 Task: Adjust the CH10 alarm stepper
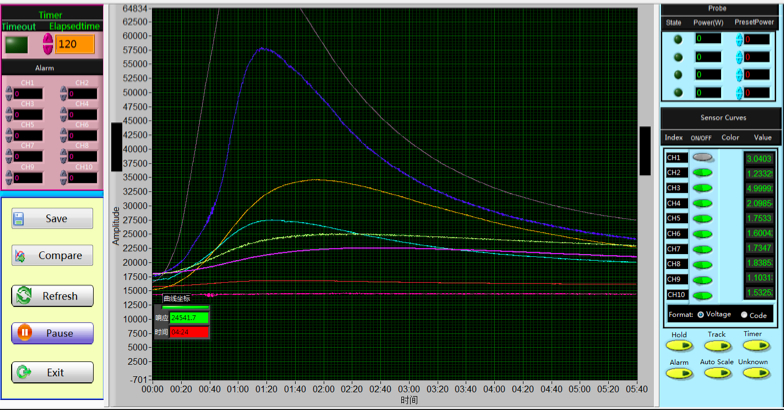point(64,178)
